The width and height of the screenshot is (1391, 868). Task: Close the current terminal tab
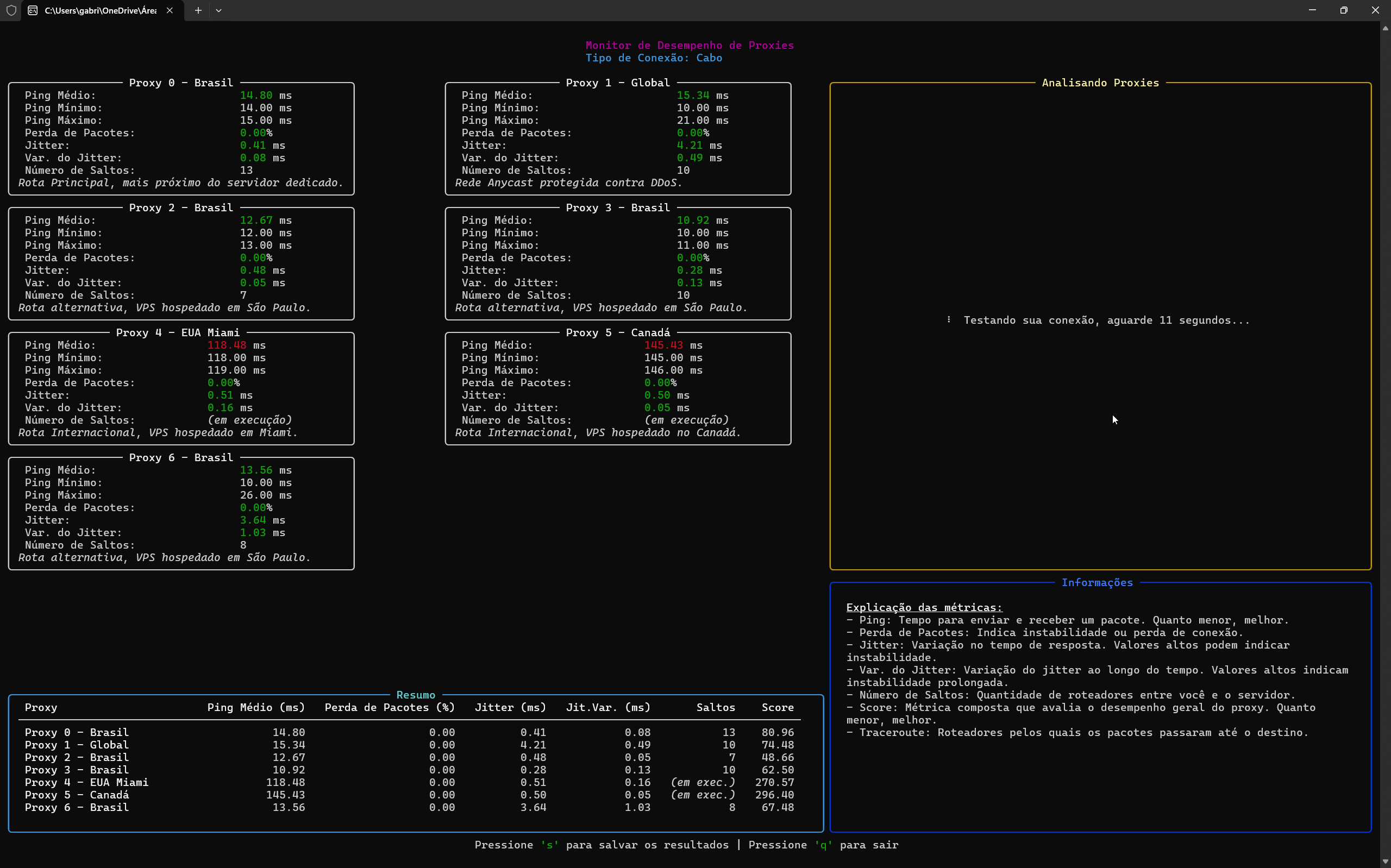click(x=170, y=10)
